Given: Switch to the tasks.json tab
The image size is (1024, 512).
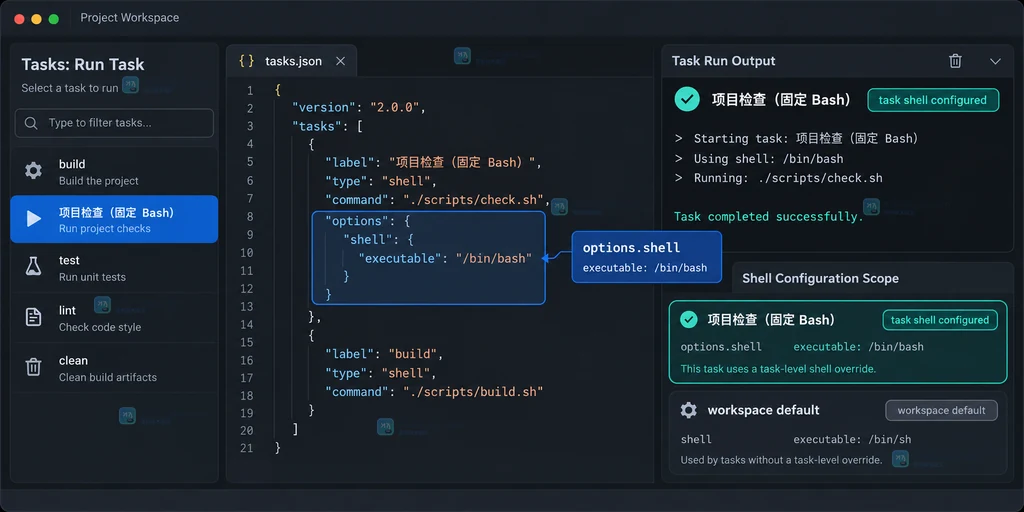Looking at the screenshot, I should (x=291, y=61).
